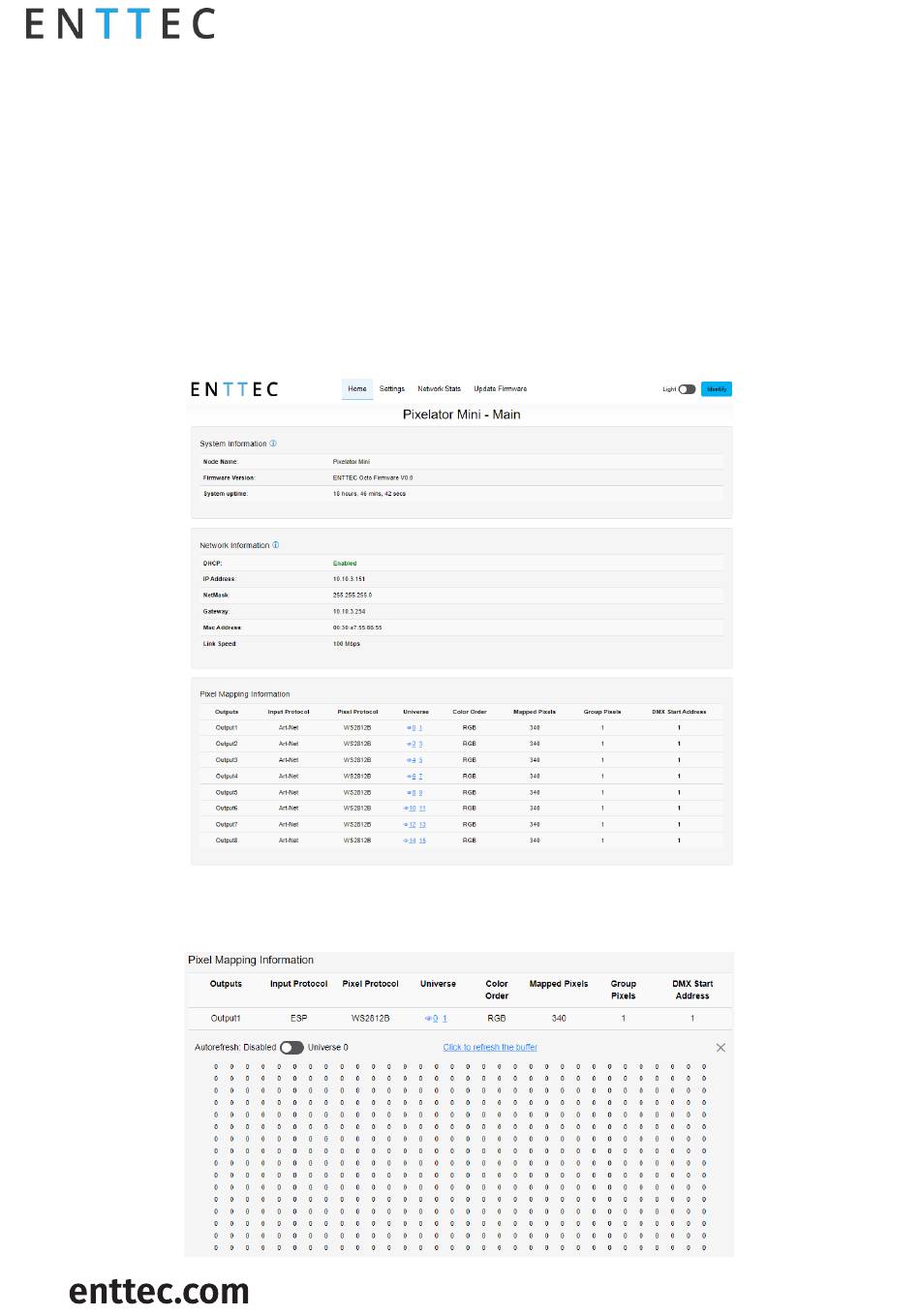Toggle the Light theme switch
The width and height of the screenshot is (920, 1316).
[x=687, y=389]
